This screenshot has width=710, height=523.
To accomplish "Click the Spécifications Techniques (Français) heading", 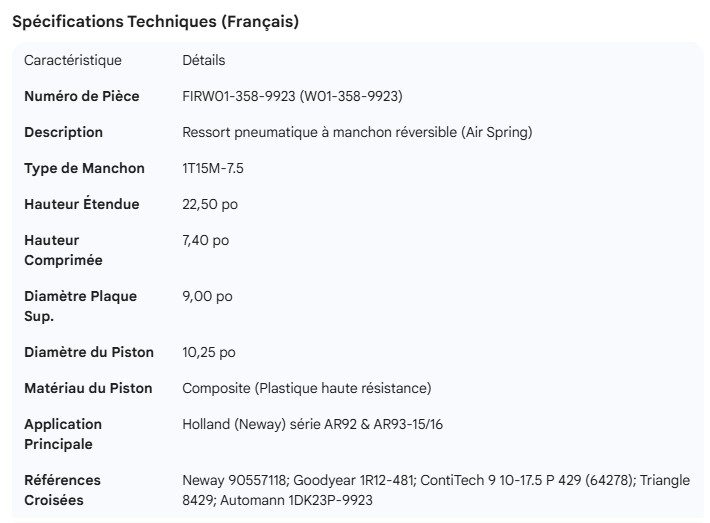I will [155, 21].
